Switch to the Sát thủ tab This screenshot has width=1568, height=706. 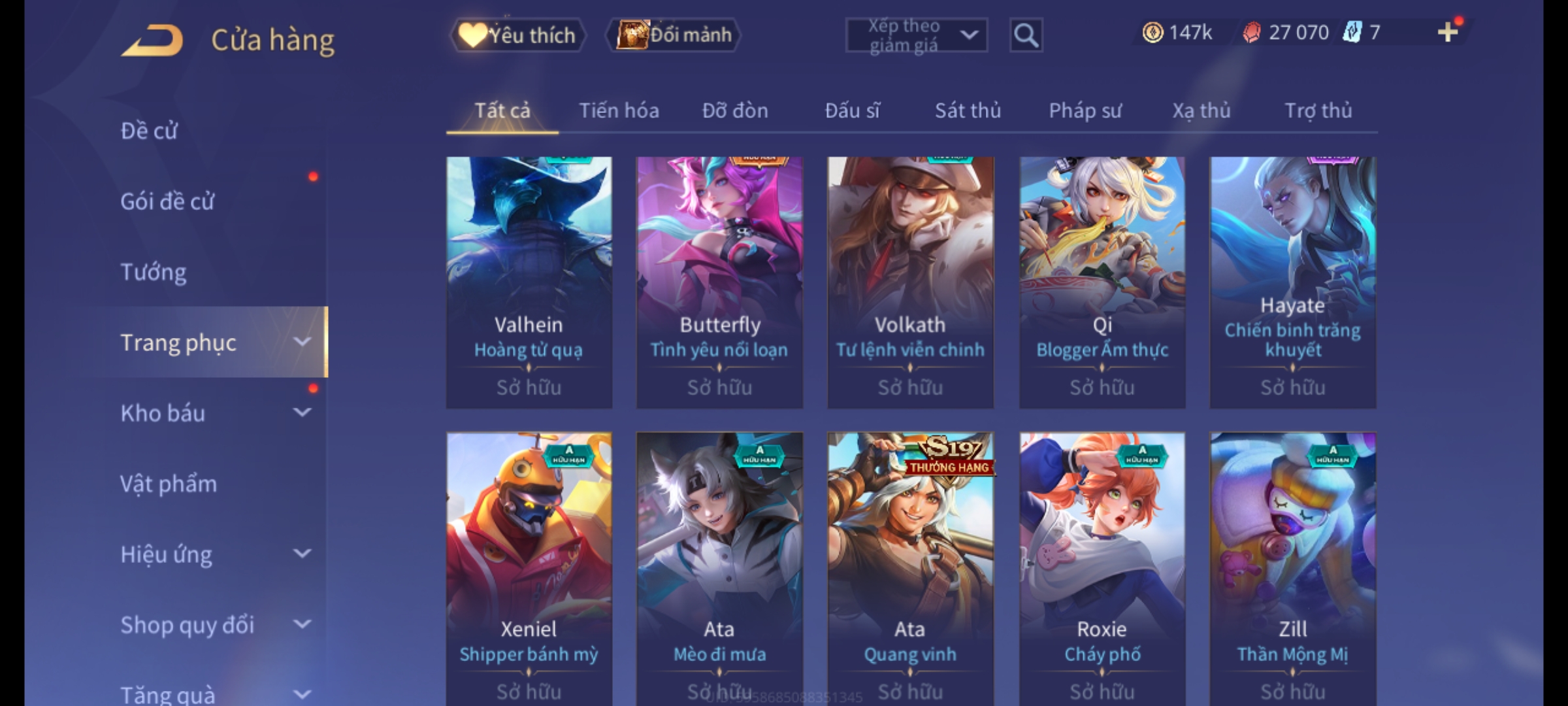(x=968, y=110)
